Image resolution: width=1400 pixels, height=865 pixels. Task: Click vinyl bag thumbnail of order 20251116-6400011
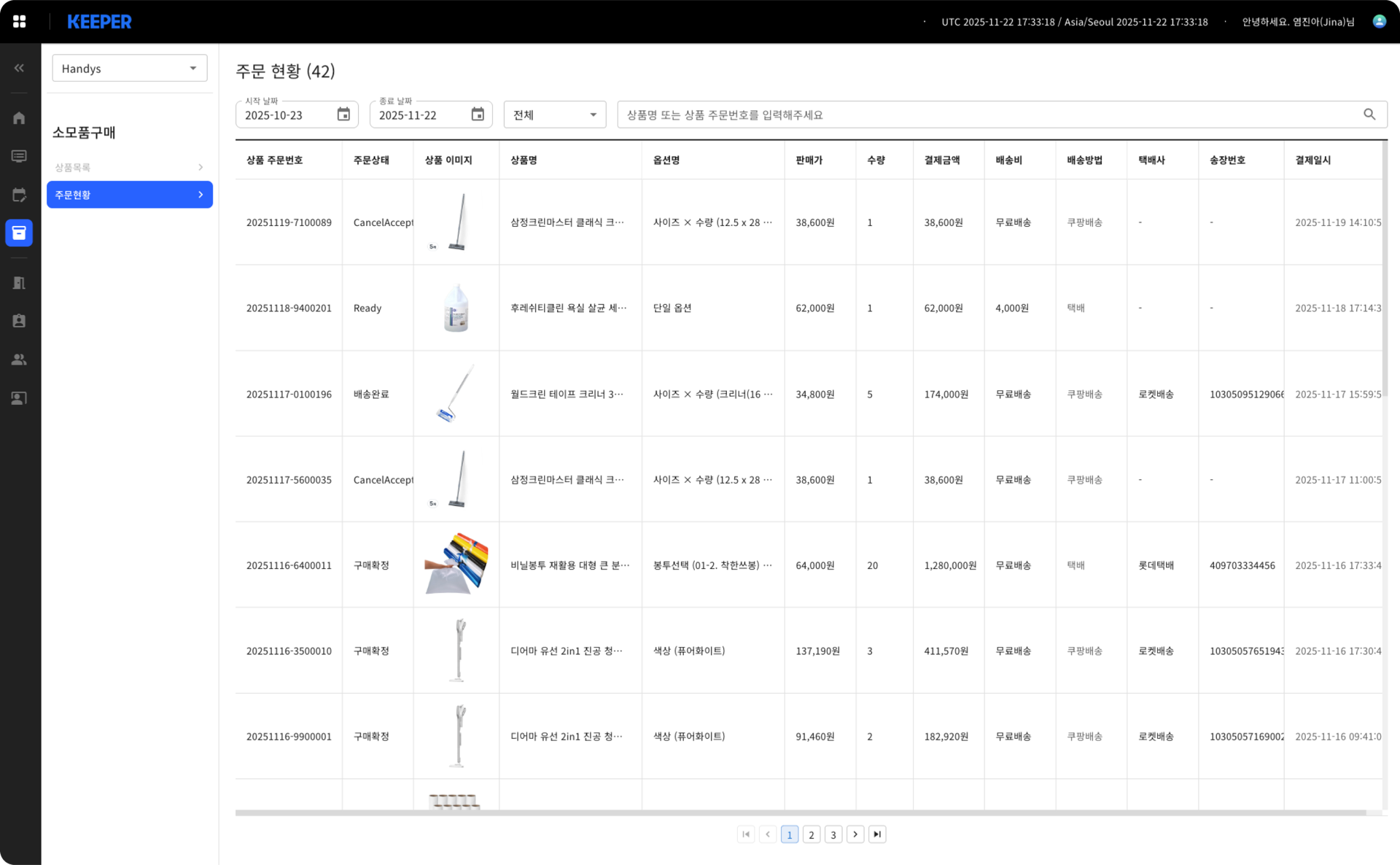coord(456,565)
